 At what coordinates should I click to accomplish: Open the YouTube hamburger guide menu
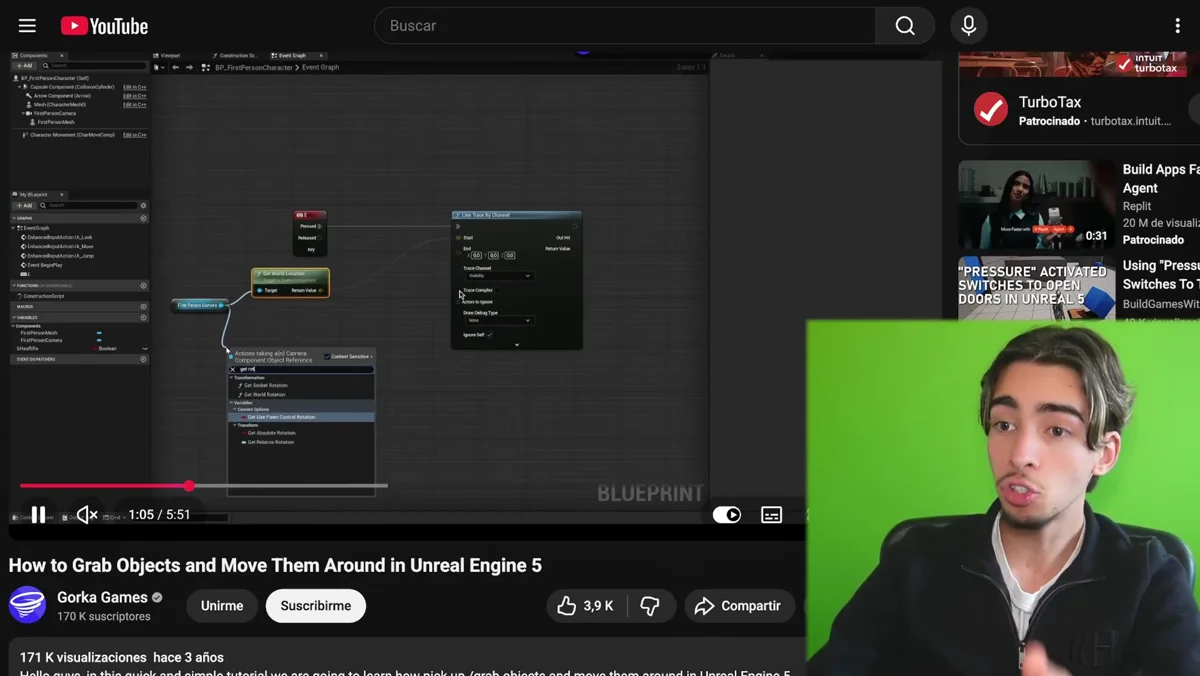pos(27,26)
